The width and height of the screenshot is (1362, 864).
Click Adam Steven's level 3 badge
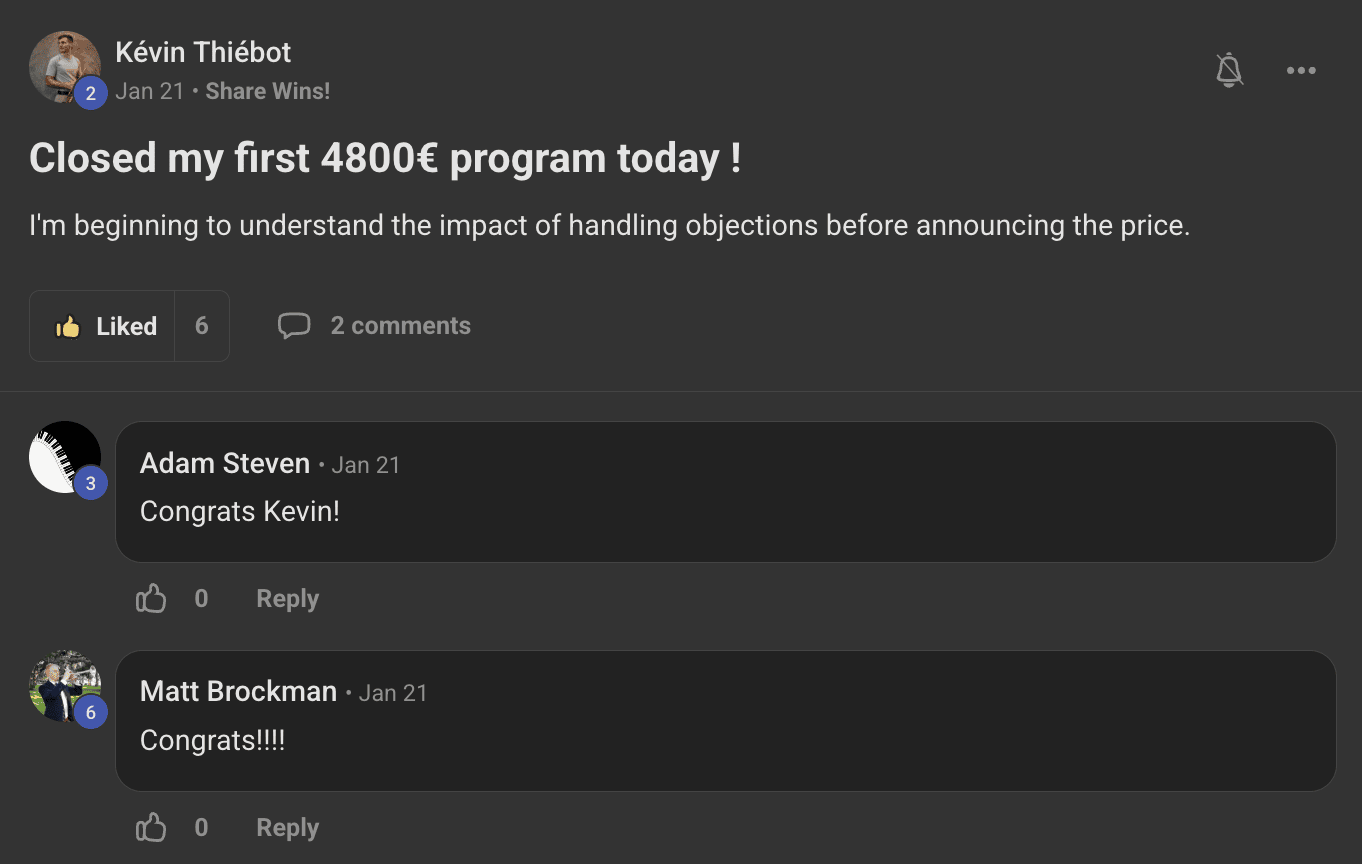click(91, 484)
